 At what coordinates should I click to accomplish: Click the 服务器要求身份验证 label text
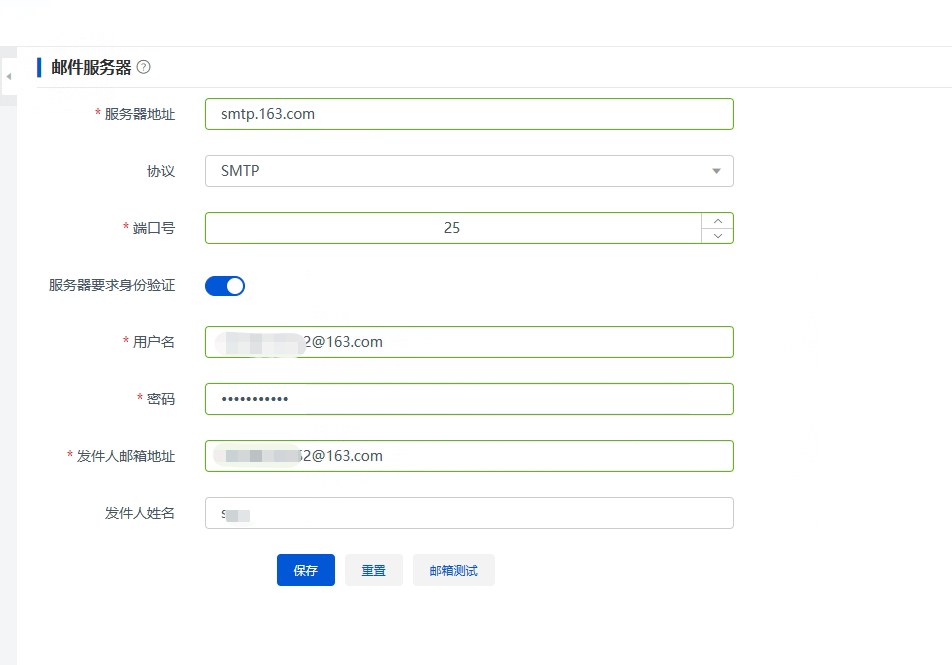112,285
